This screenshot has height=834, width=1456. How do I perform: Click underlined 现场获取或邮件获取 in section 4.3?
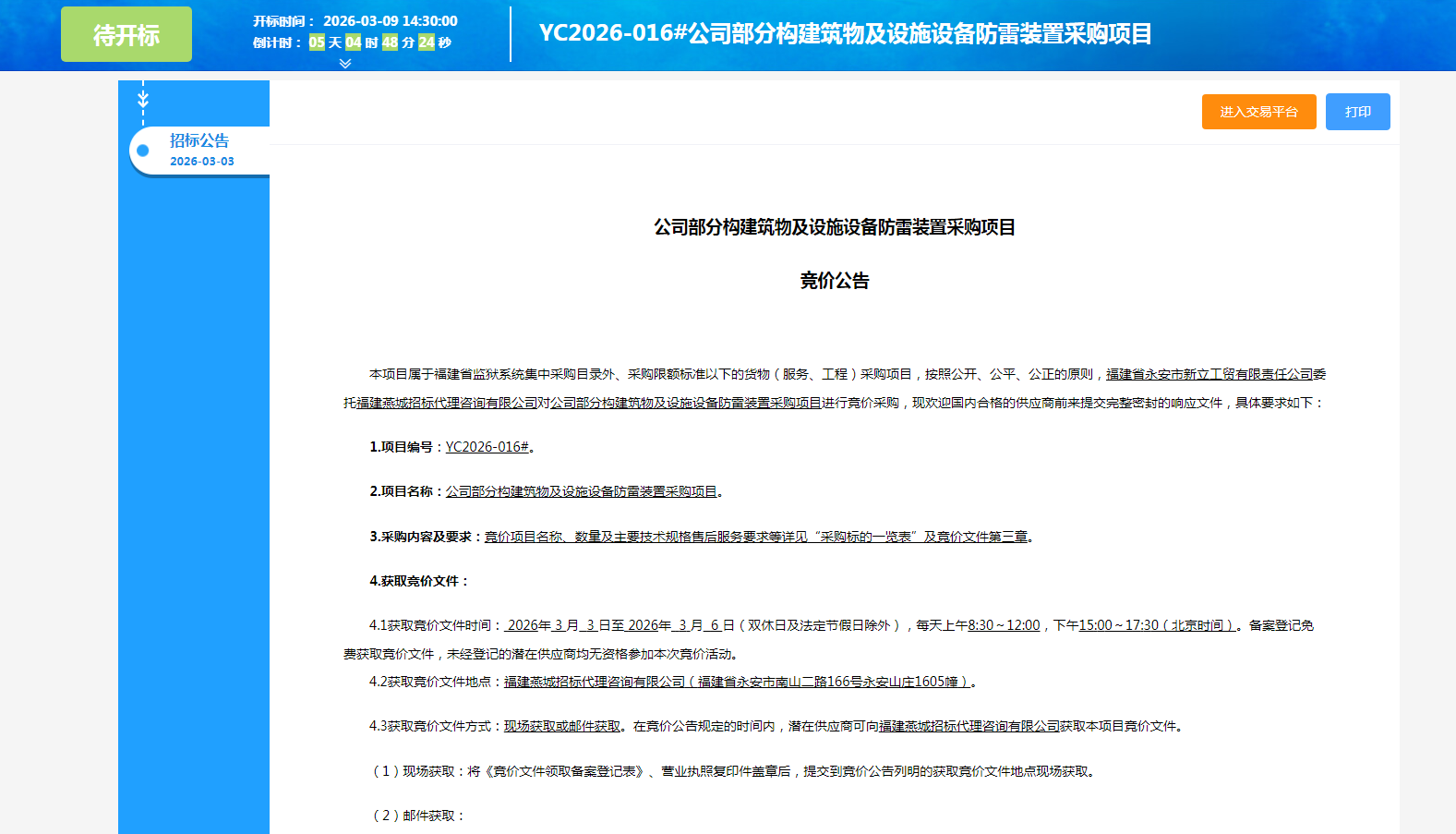click(561, 727)
